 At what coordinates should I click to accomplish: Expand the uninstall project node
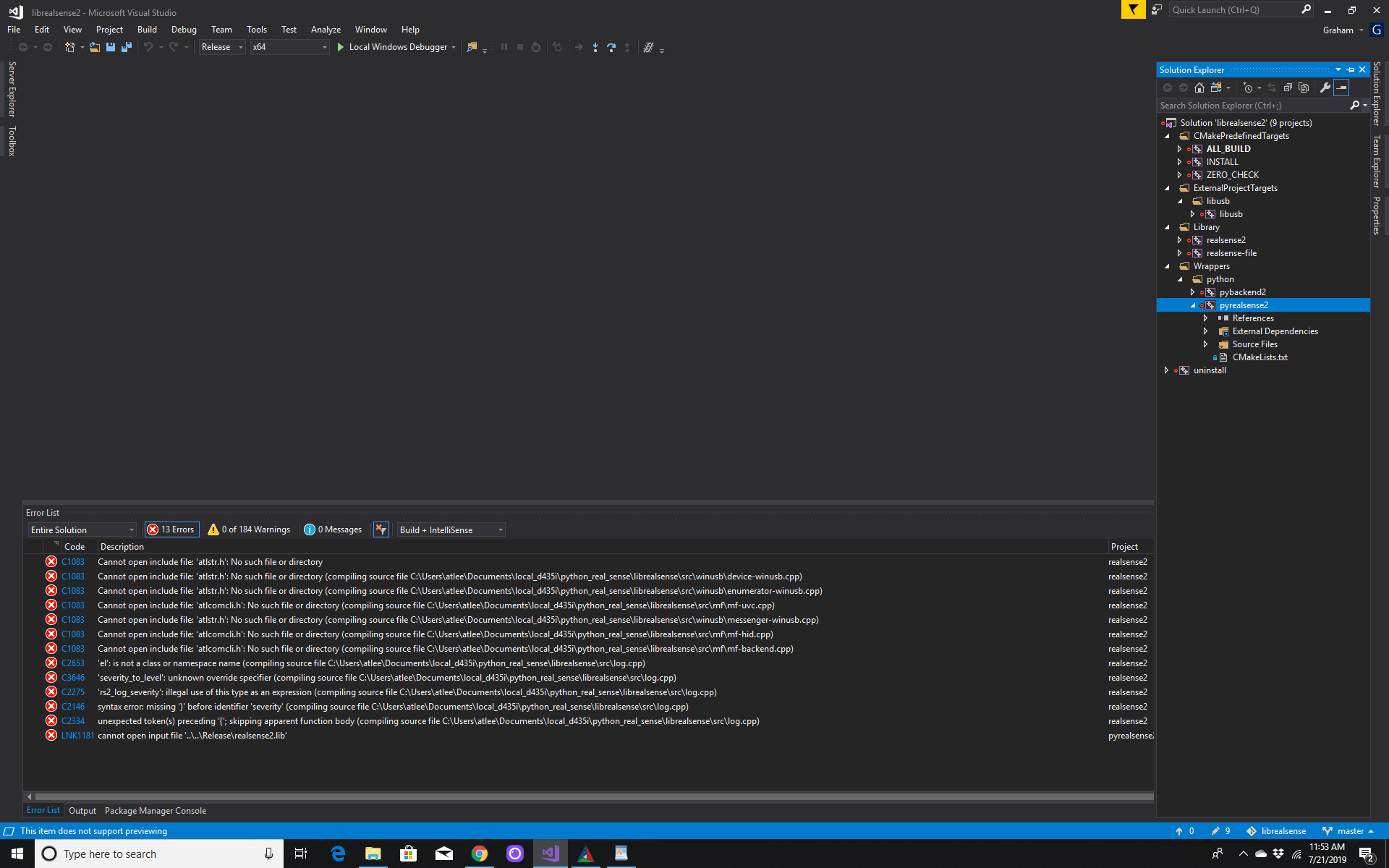tap(1166, 370)
